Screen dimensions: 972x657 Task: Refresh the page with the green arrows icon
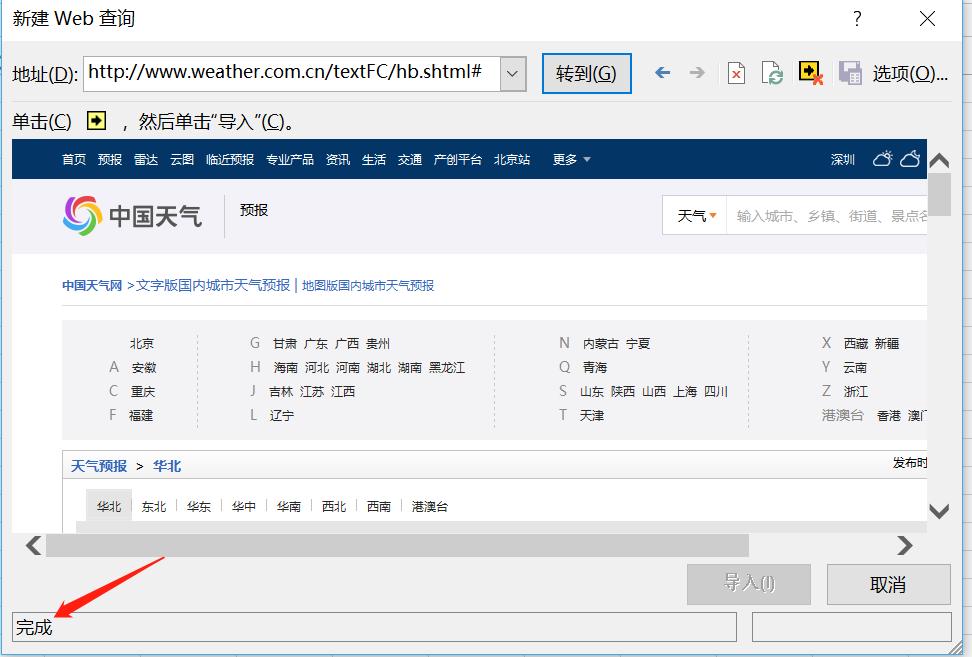click(772, 72)
